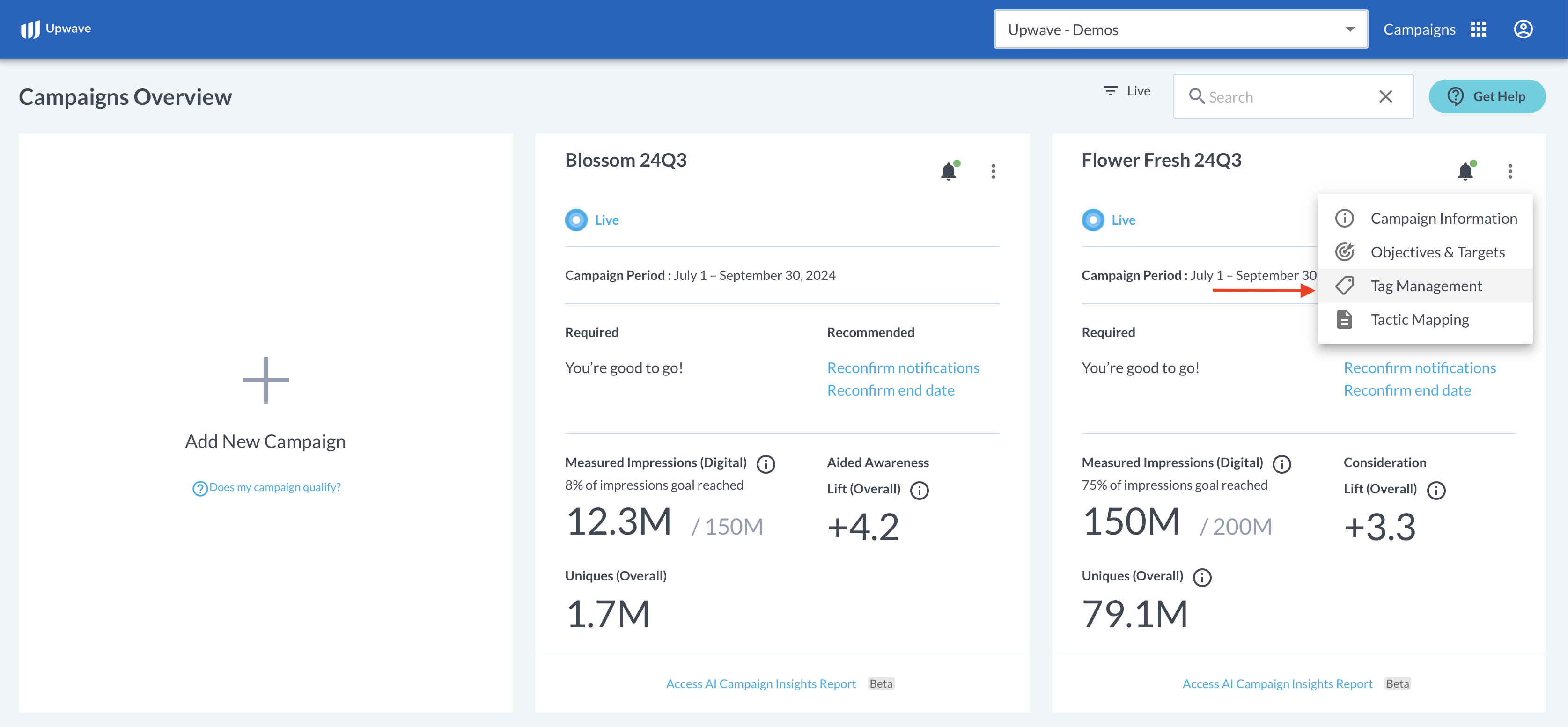Select Campaign Information menu item

tap(1425, 219)
